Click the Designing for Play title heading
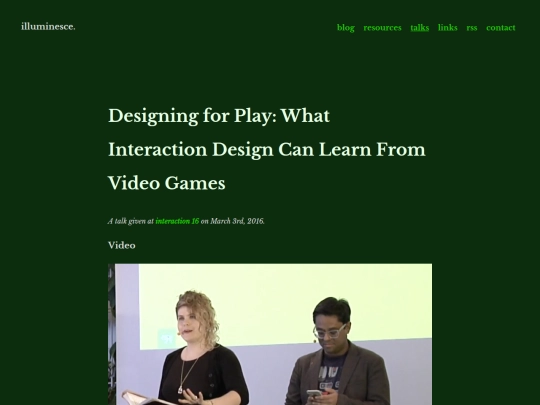The width and height of the screenshot is (540, 405). tap(267, 149)
